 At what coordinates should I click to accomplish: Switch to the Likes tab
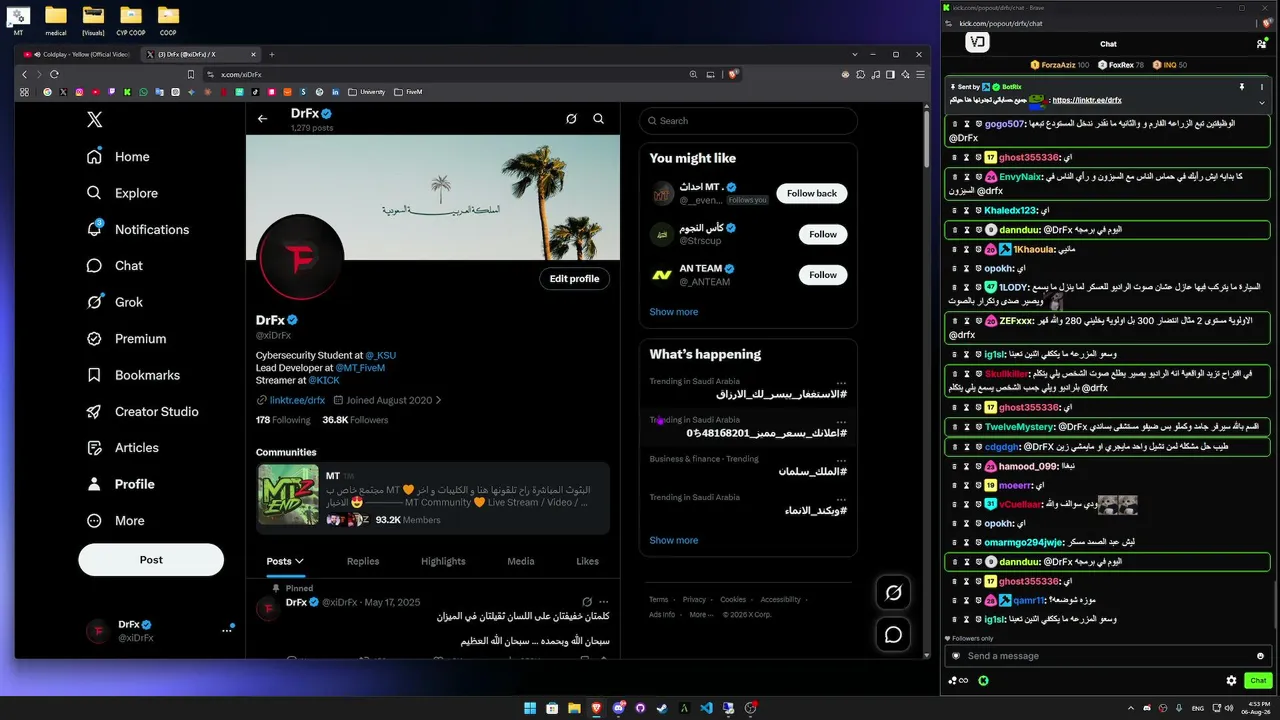[x=588, y=561]
